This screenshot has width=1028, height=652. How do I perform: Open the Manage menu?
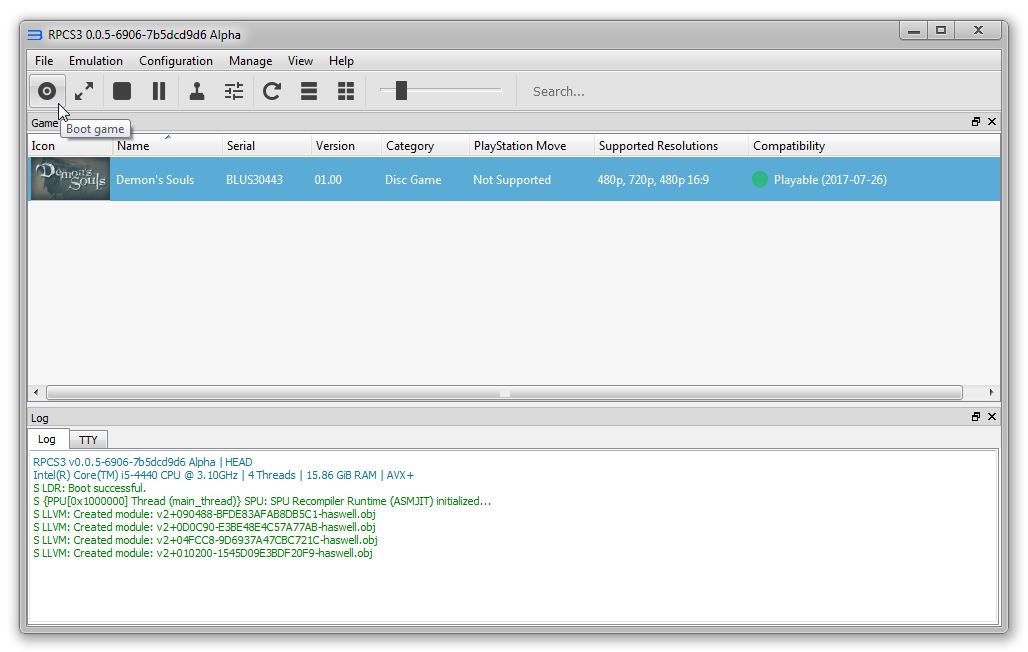(x=250, y=61)
